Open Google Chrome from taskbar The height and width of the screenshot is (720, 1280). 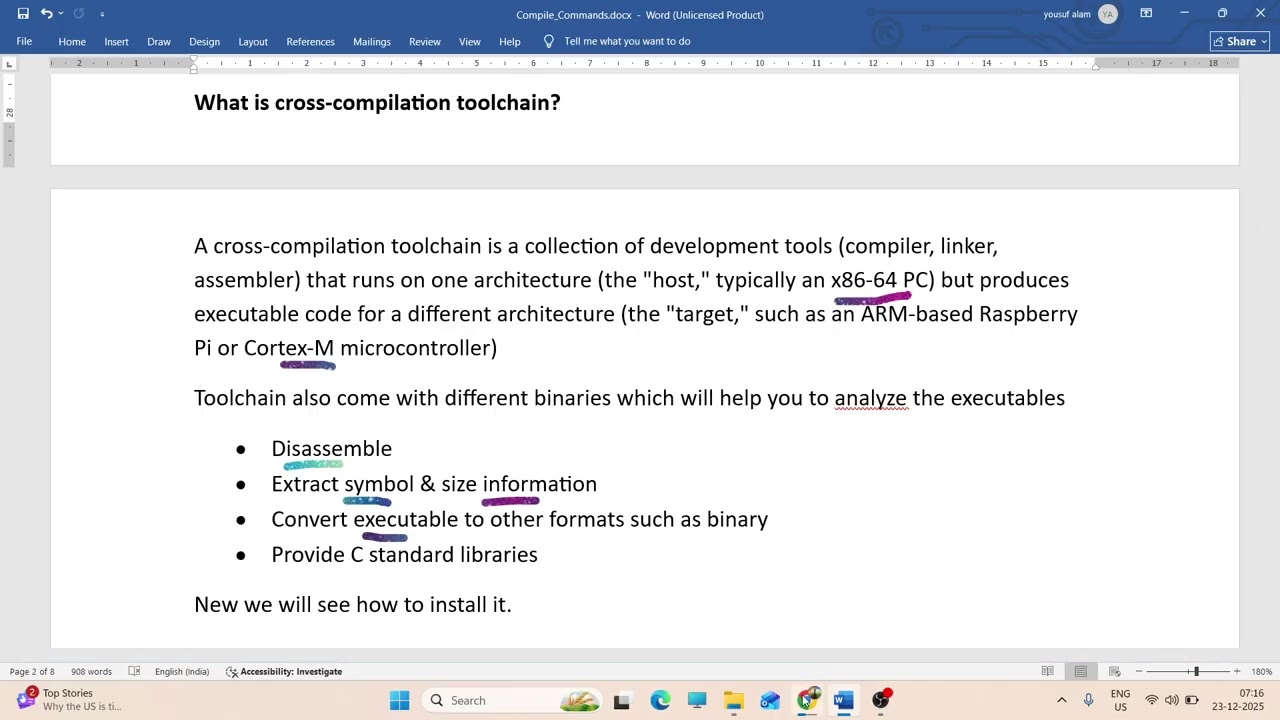[807, 700]
